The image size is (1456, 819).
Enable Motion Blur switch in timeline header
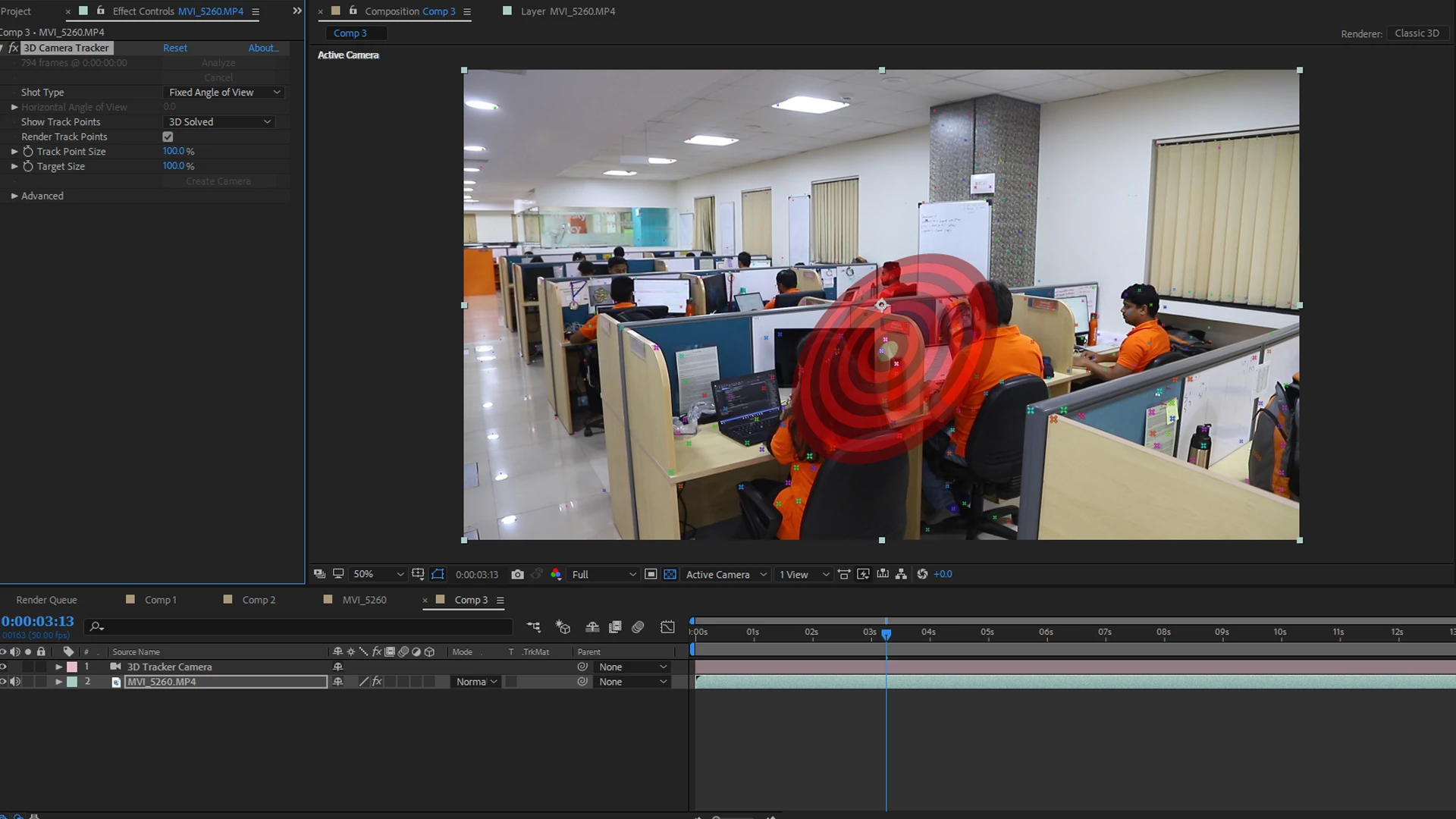coord(638,627)
